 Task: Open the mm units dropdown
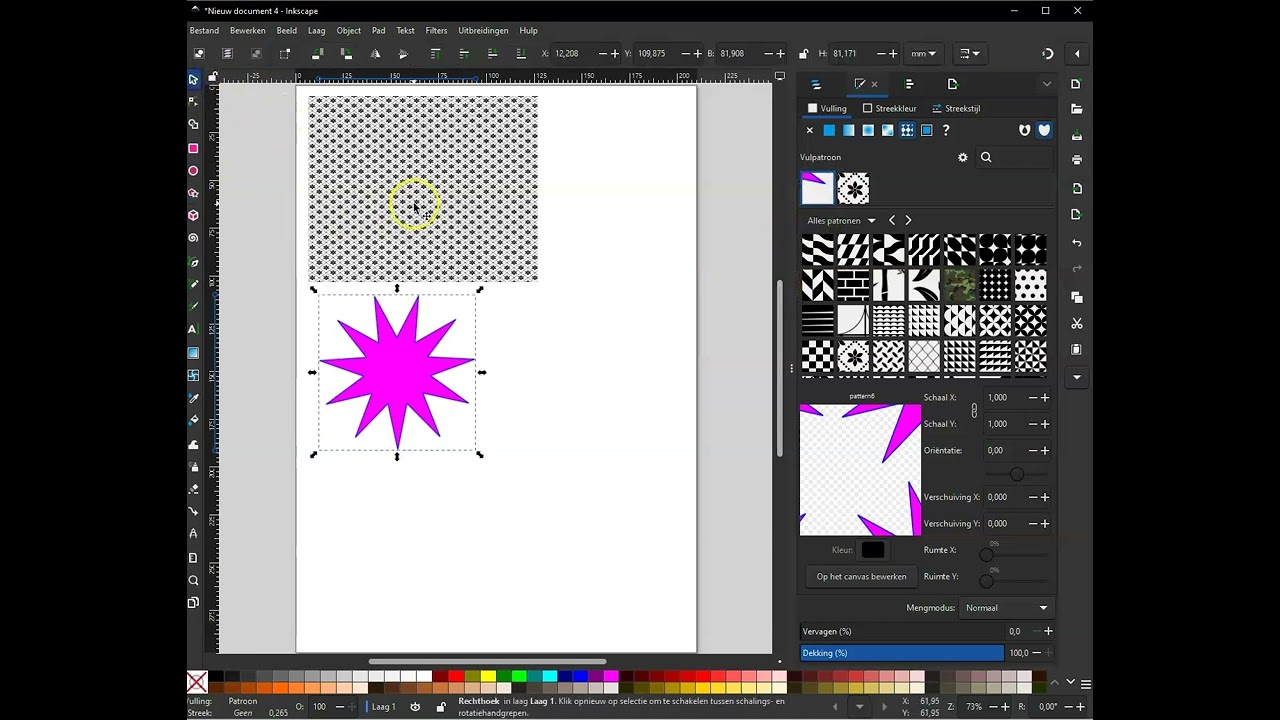pos(923,54)
